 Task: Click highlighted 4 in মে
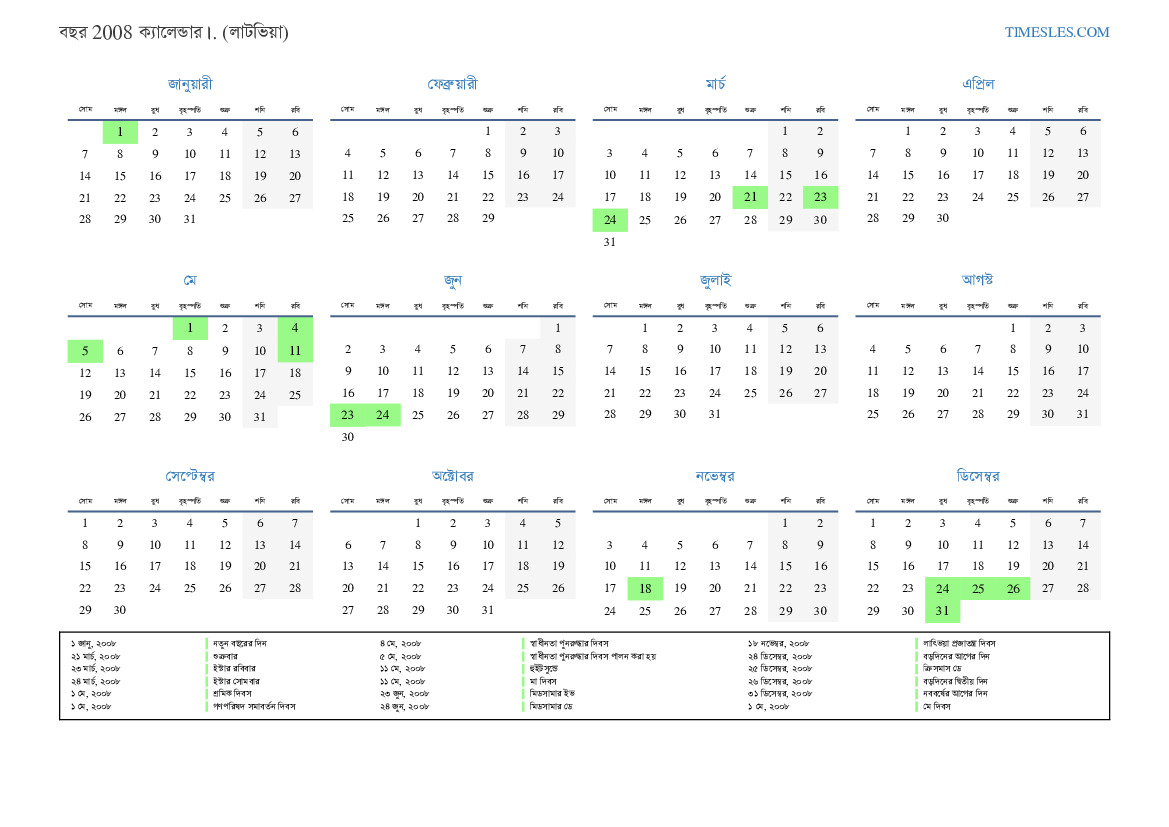click(x=295, y=328)
